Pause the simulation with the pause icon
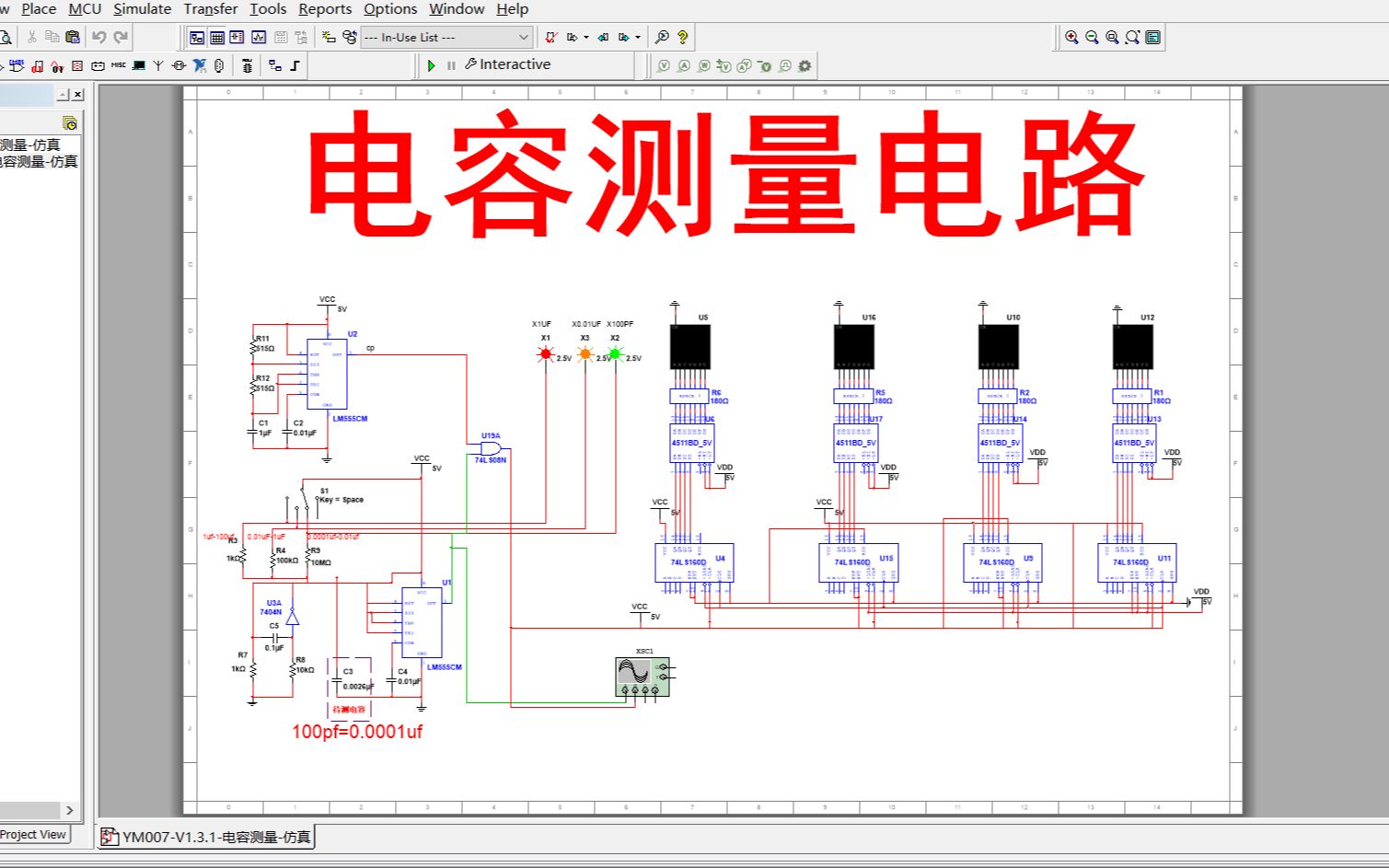 [450, 64]
